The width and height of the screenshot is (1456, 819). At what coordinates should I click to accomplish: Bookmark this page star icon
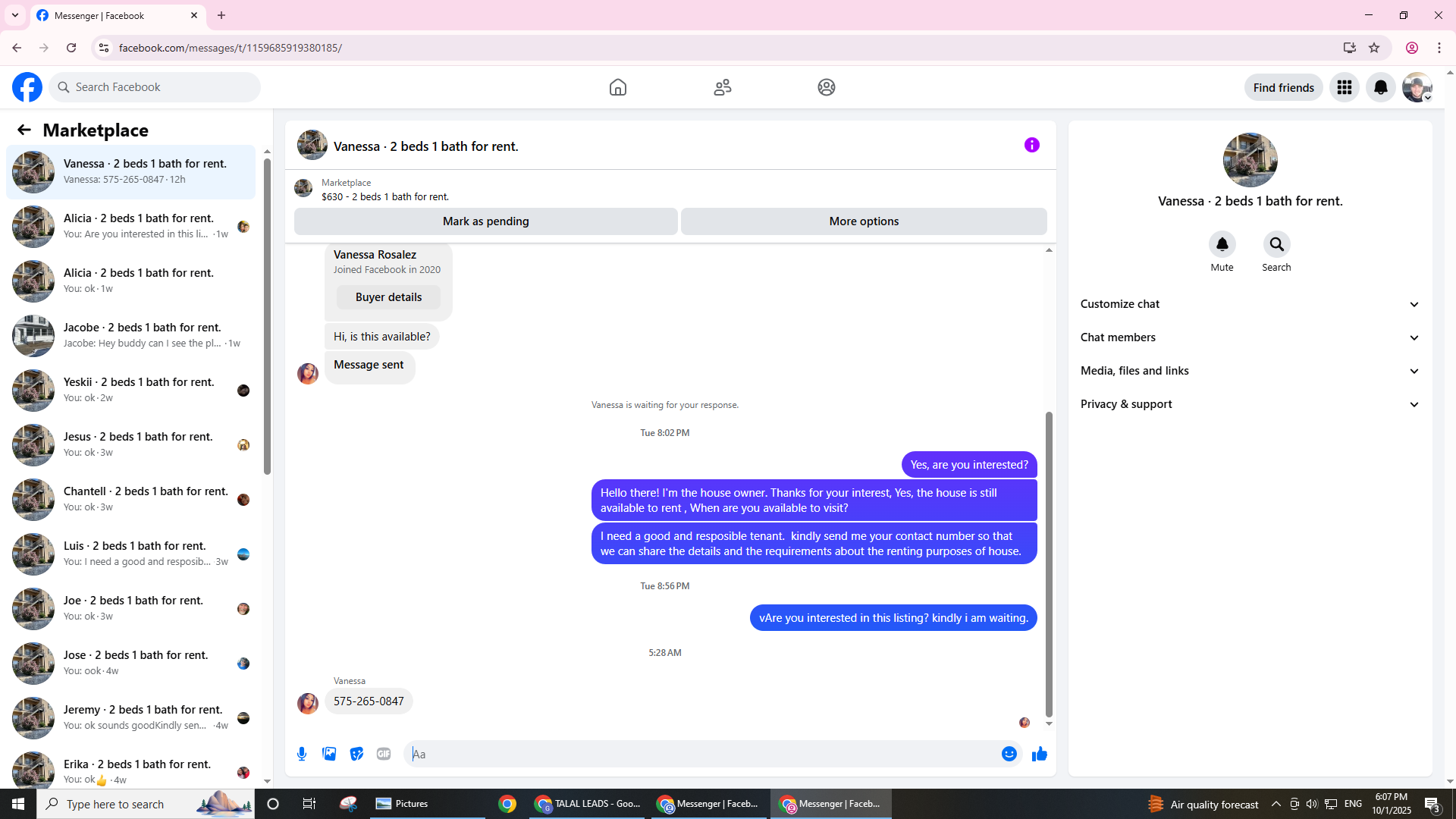pos(1374,48)
